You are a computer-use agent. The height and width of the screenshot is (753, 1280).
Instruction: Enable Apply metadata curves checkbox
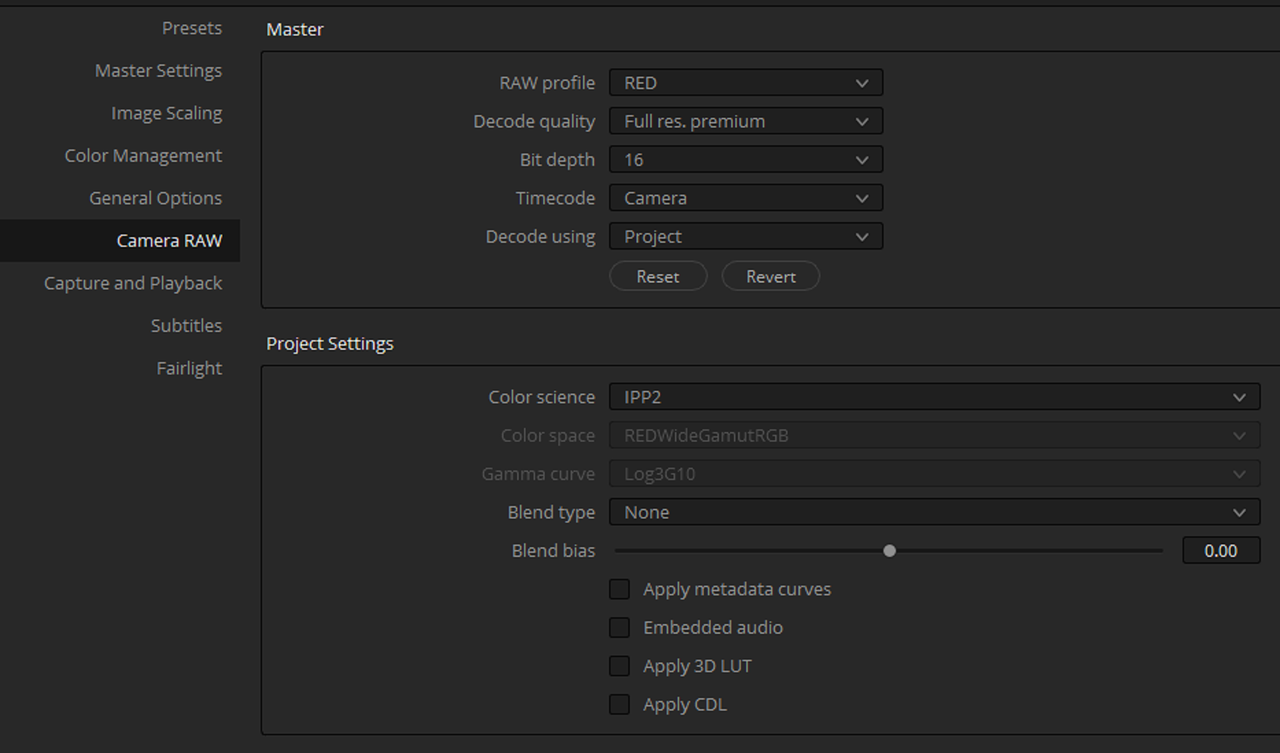pos(620,589)
